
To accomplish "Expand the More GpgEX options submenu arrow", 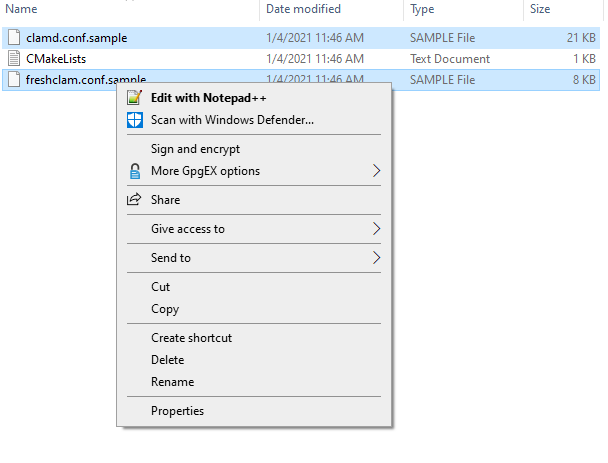I will tap(376, 171).
